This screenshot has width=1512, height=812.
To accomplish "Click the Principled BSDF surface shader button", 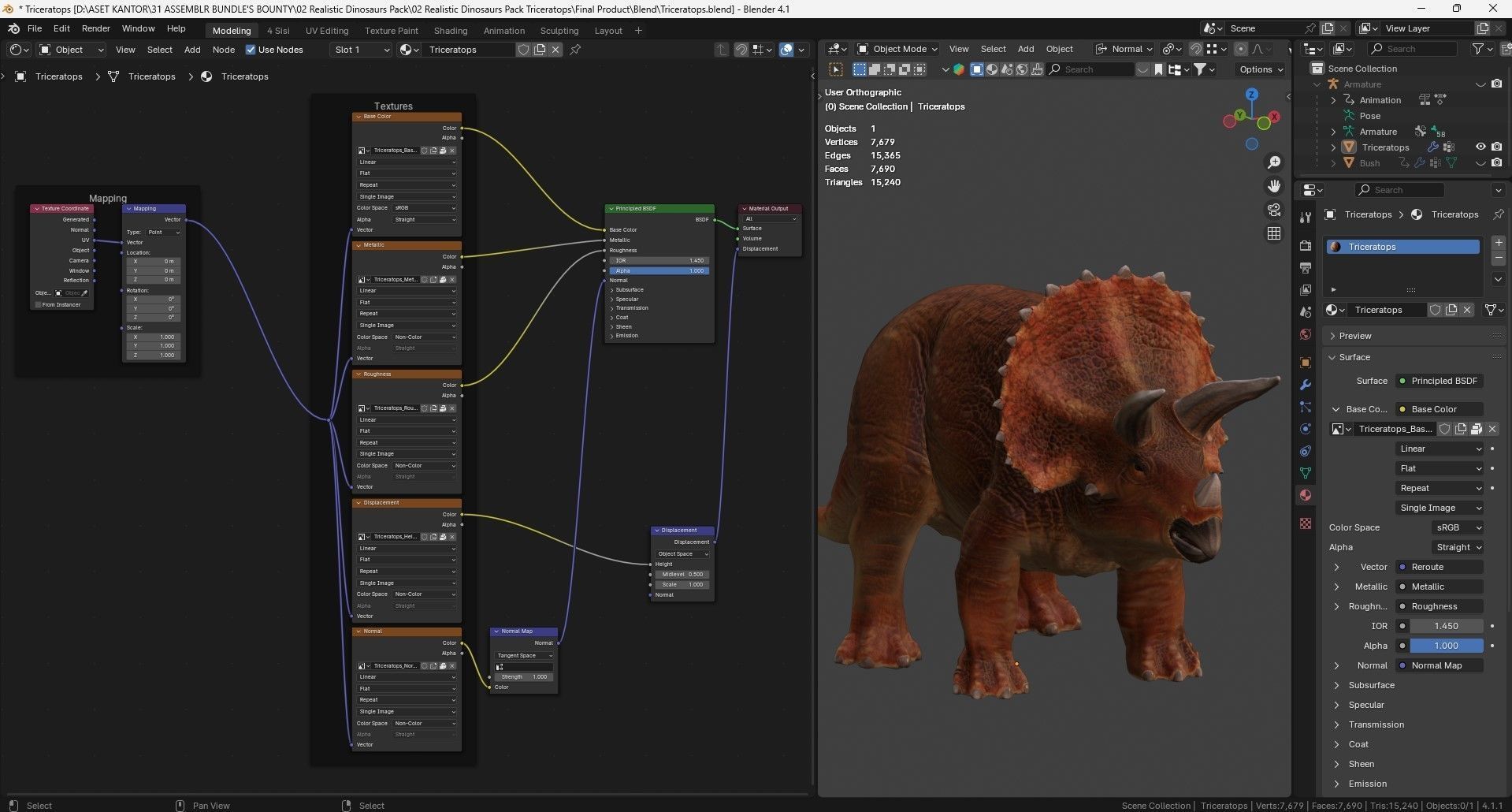I will tap(1440, 381).
